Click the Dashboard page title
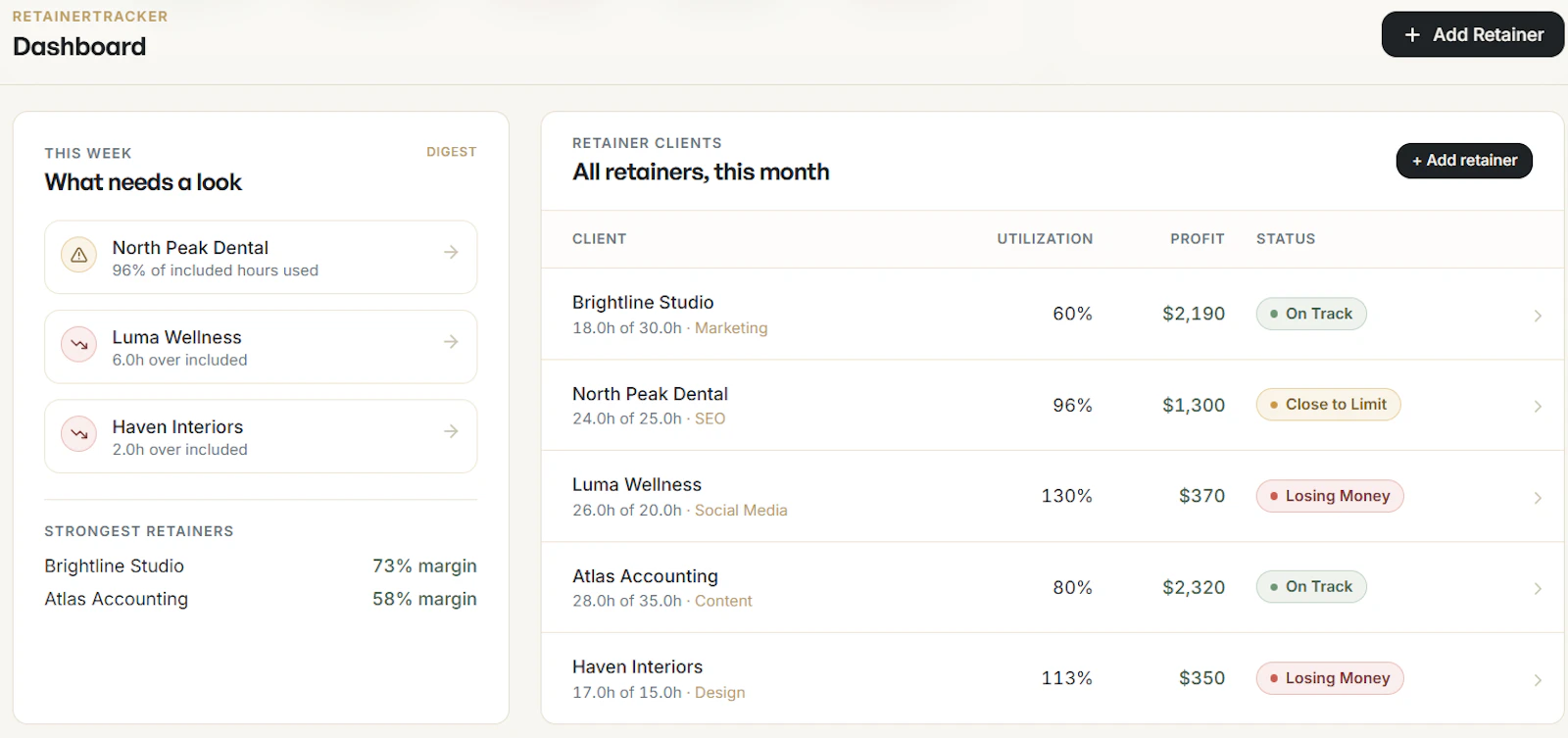This screenshot has height=738, width=1568. point(79,46)
